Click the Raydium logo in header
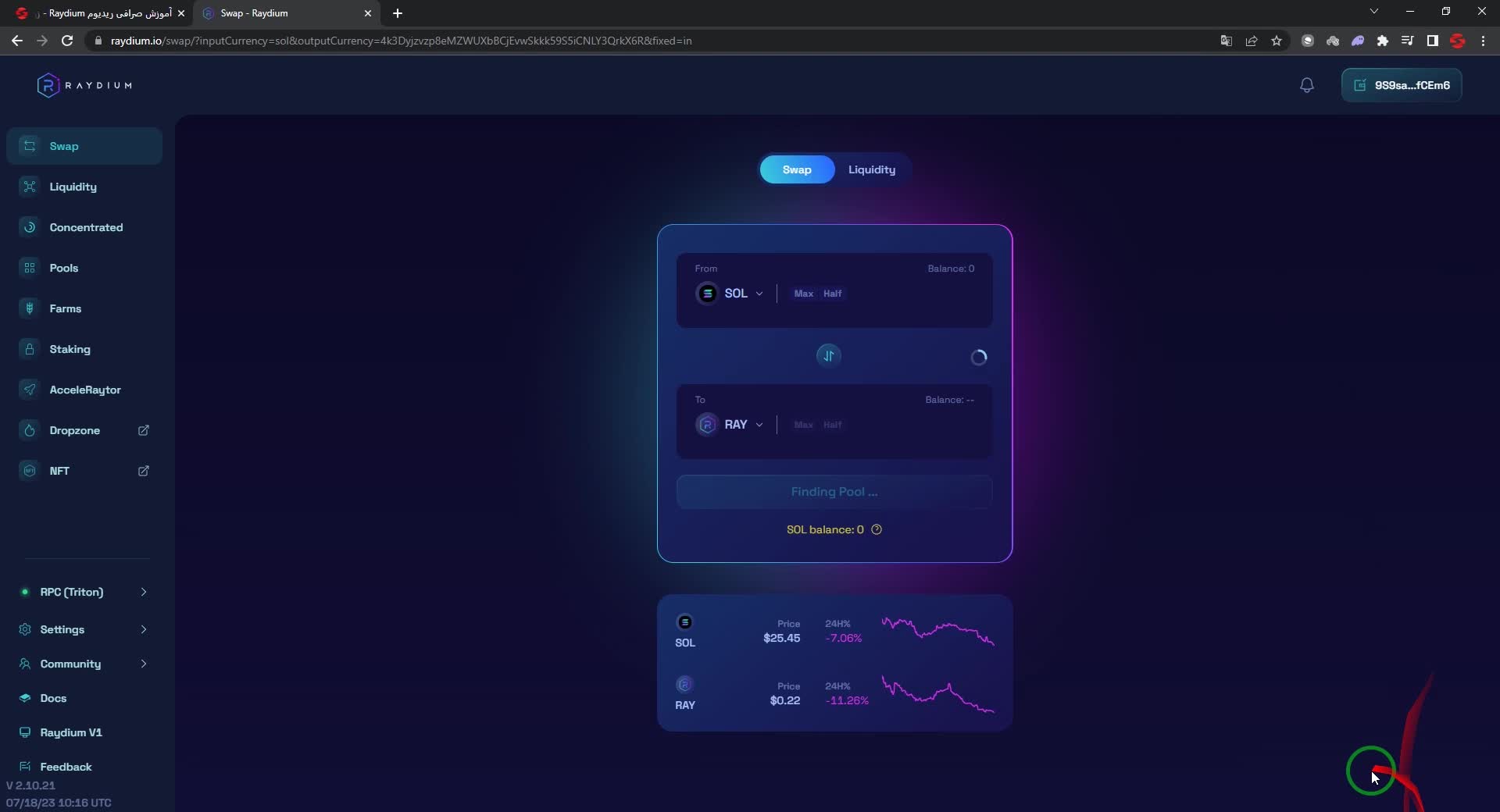 coord(84,85)
